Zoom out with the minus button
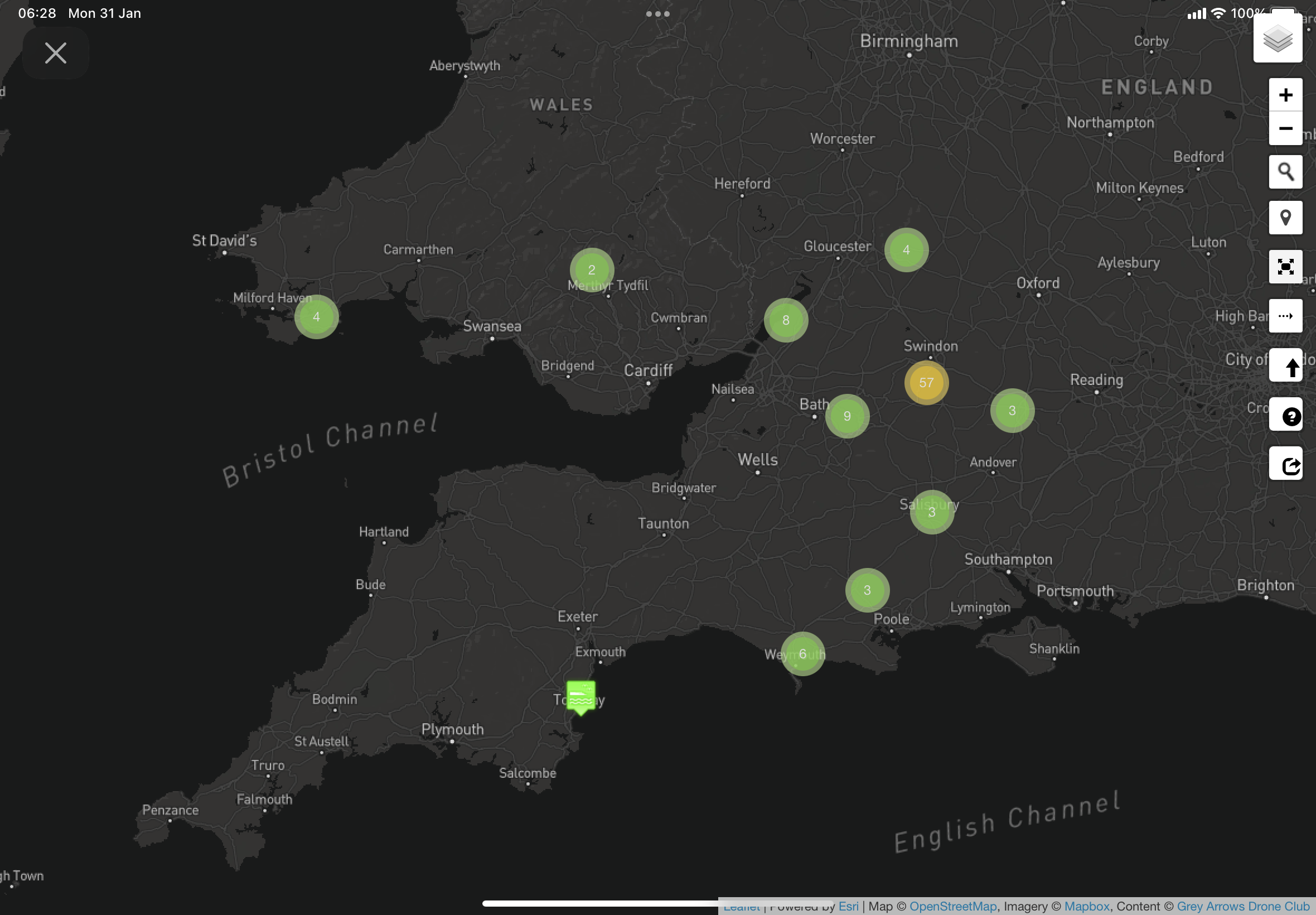Screen dimensions: 1316x915 coord(1285,128)
